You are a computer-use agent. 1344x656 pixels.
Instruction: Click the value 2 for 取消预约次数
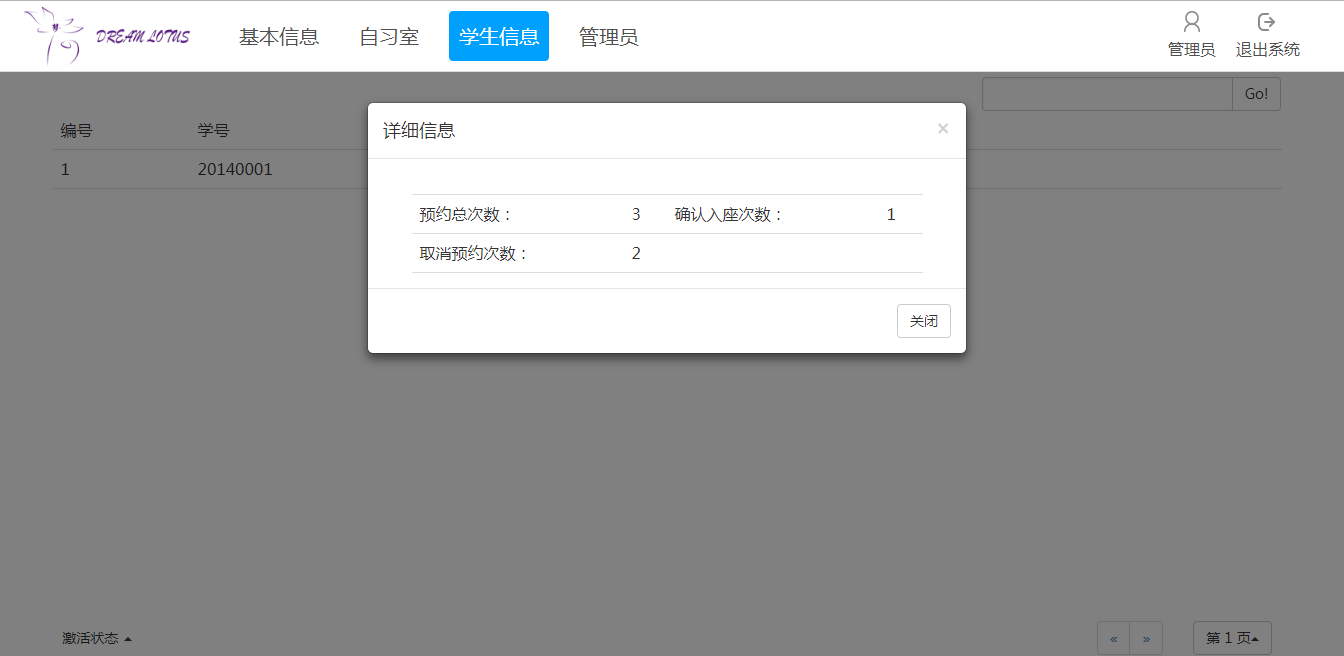click(636, 253)
